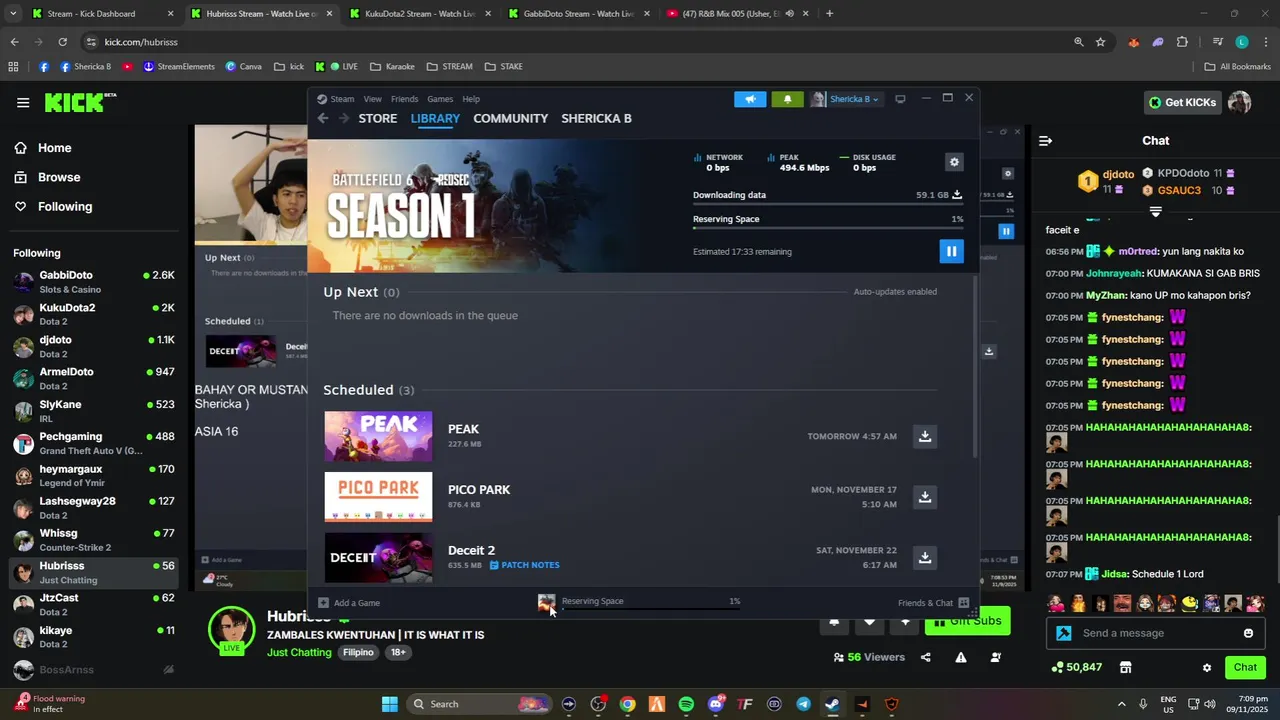The height and width of the screenshot is (720, 1280).
Task: Open Telegram from the Windows taskbar
Action: [x=803, y=704]
